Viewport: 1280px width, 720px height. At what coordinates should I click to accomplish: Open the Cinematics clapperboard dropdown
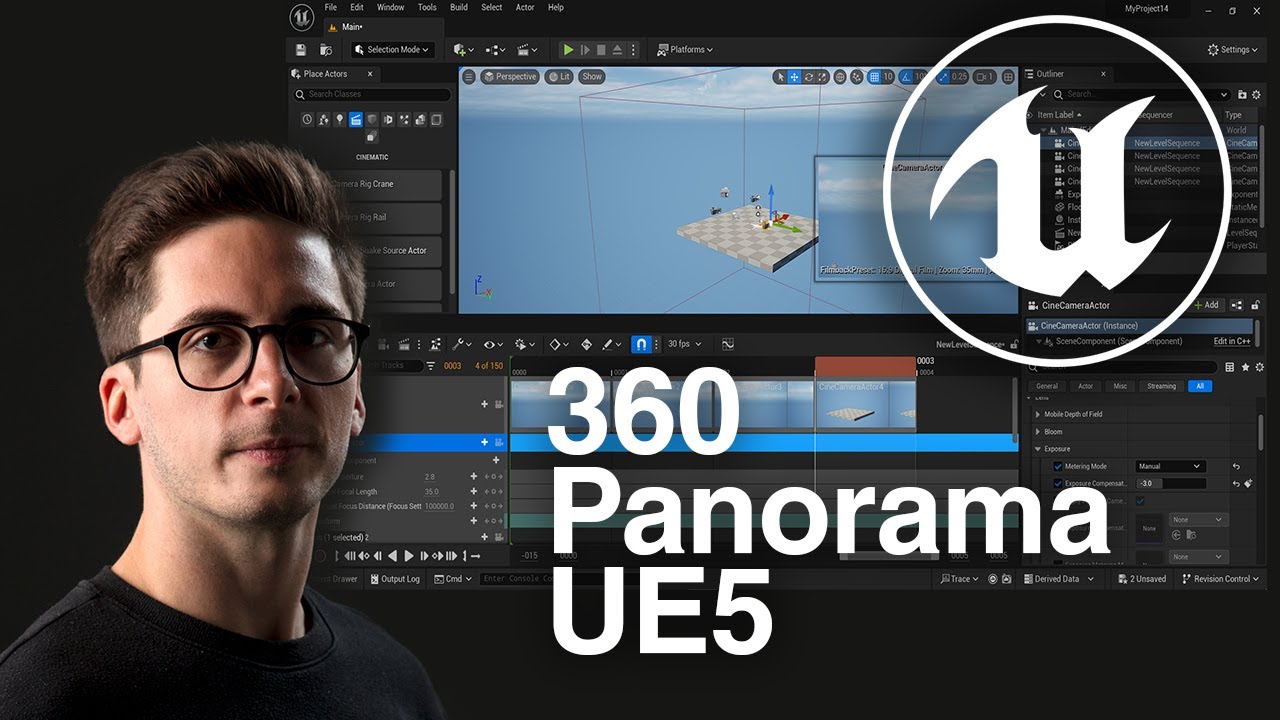(528, 49)
